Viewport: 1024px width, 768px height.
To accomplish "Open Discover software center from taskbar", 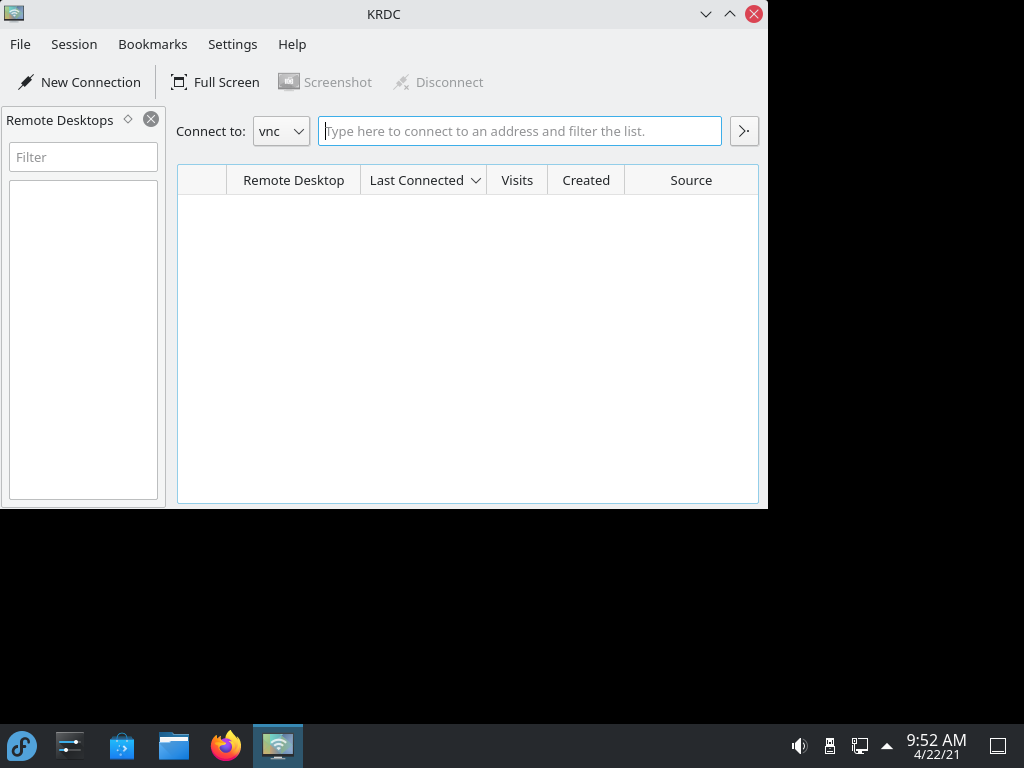I will [x=121, y=746].
